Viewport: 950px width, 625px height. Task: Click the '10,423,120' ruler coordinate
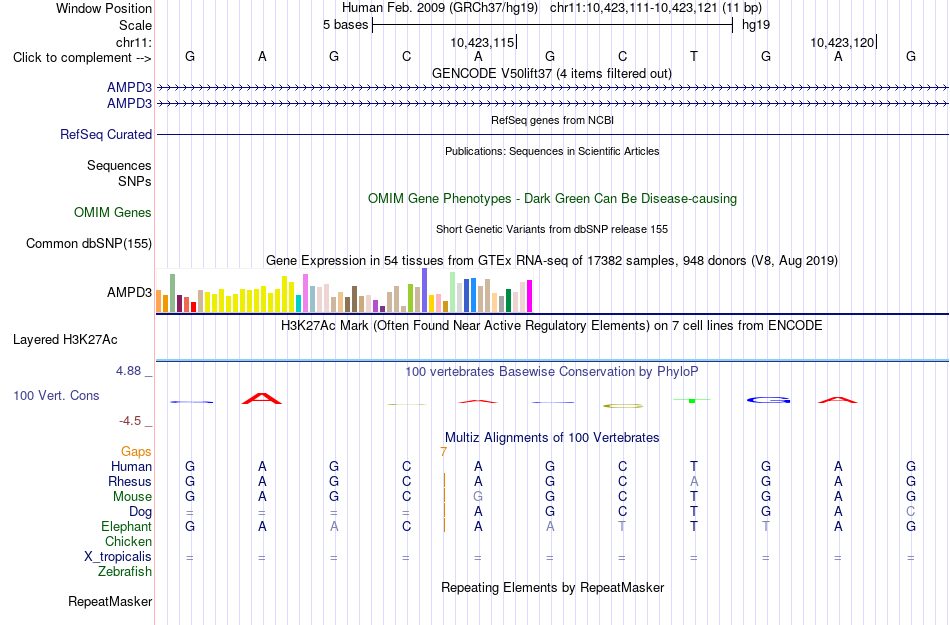(842, 42)
